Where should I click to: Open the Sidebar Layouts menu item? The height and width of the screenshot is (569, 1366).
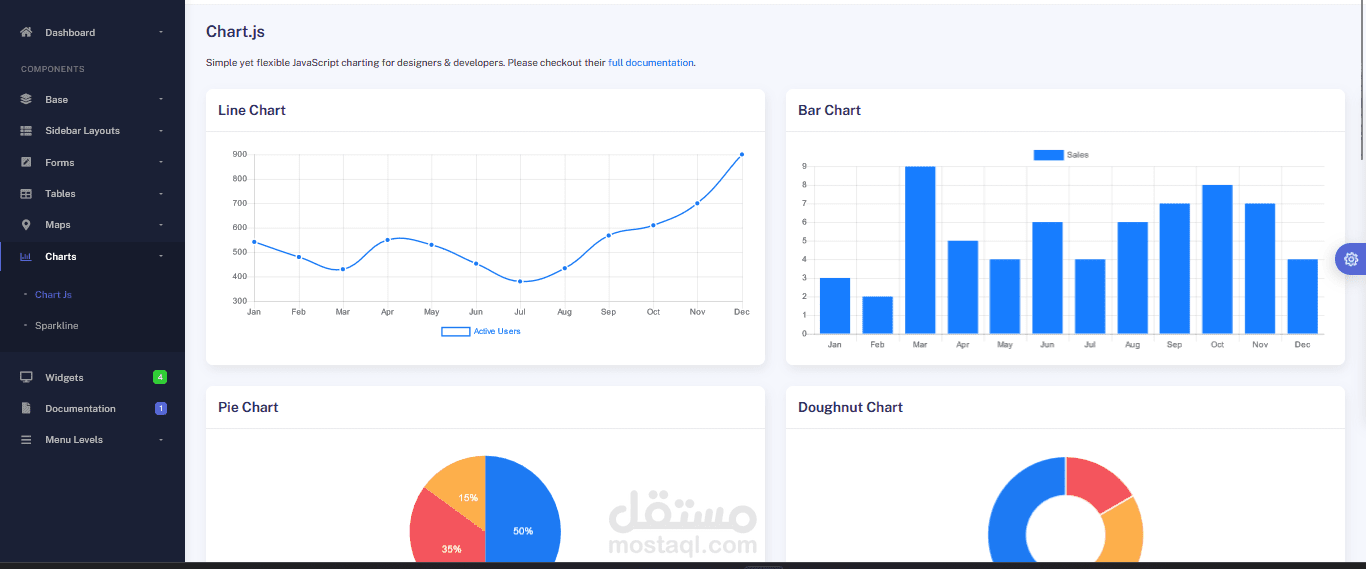click(92, 131)
